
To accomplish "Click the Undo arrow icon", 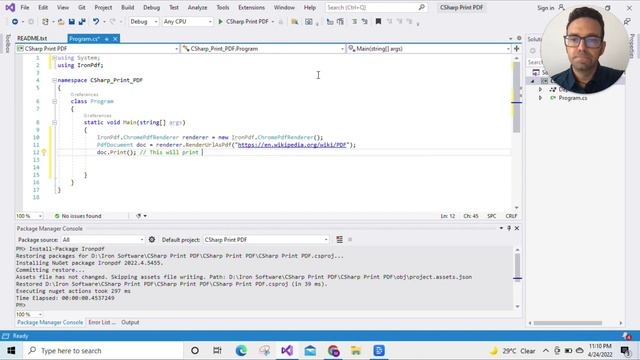I will click(x=96, y=22).
